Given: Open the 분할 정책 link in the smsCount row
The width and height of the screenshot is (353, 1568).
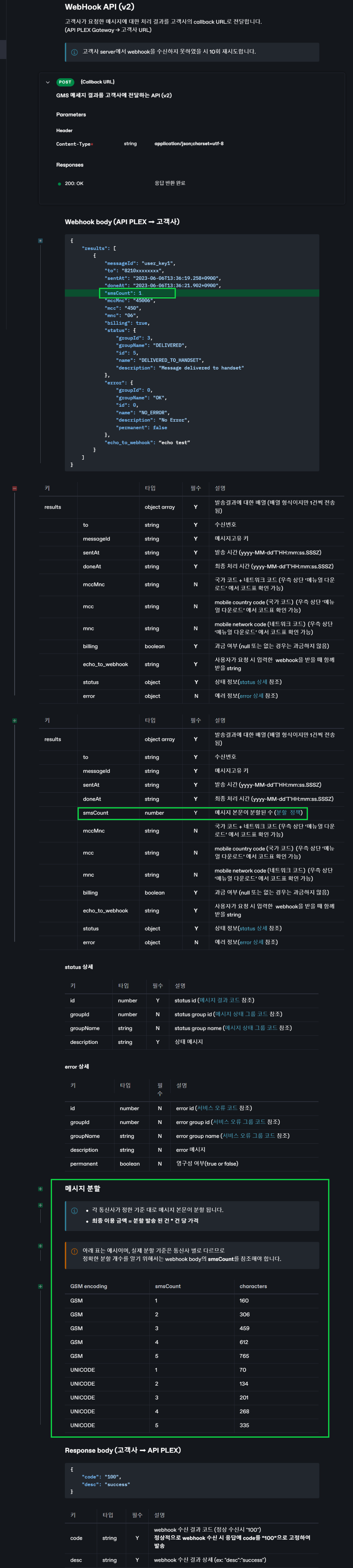Looking at the screenshot, I should coord(289,813).
